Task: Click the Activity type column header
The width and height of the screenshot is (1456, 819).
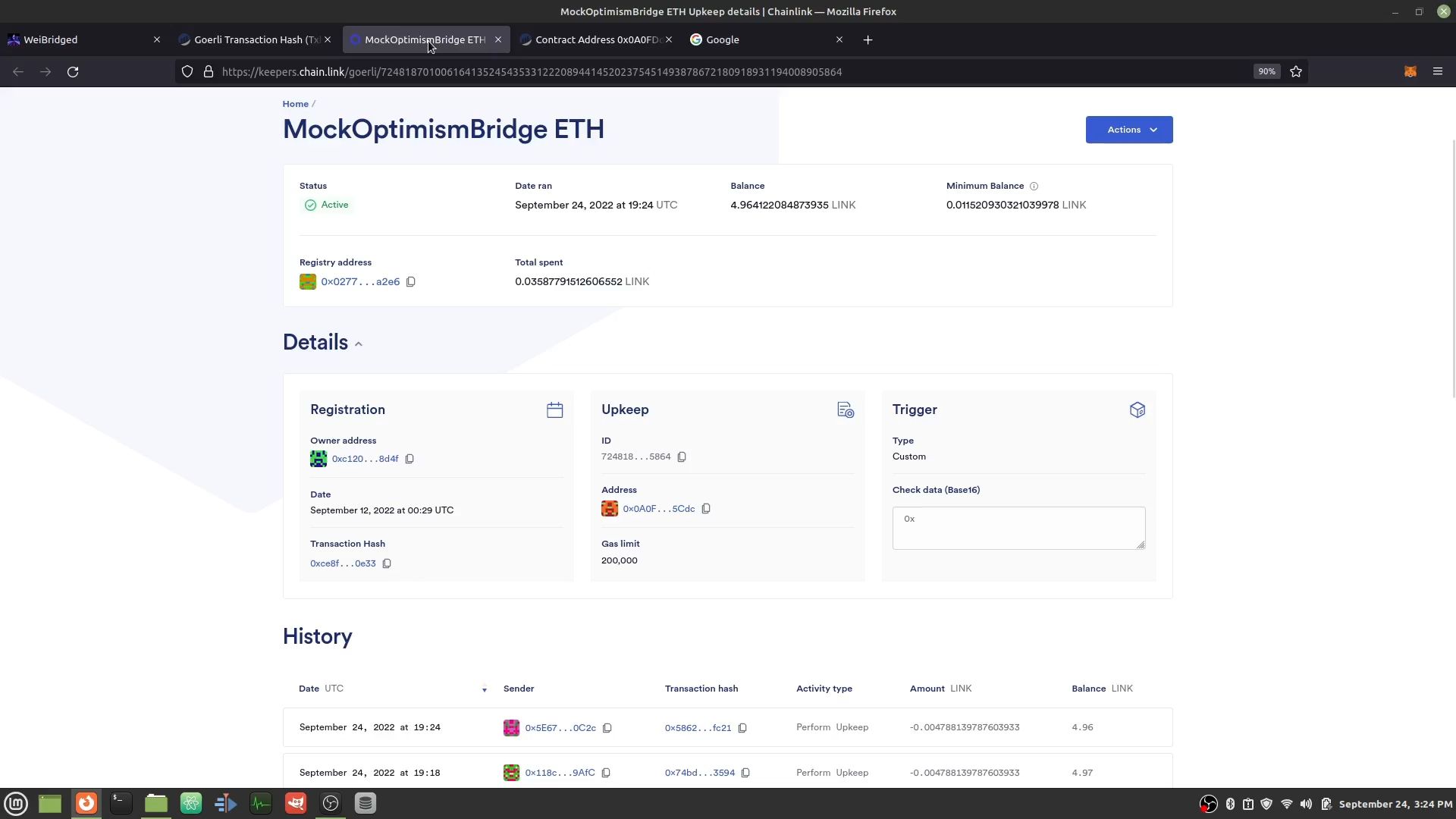Action: 824,689
